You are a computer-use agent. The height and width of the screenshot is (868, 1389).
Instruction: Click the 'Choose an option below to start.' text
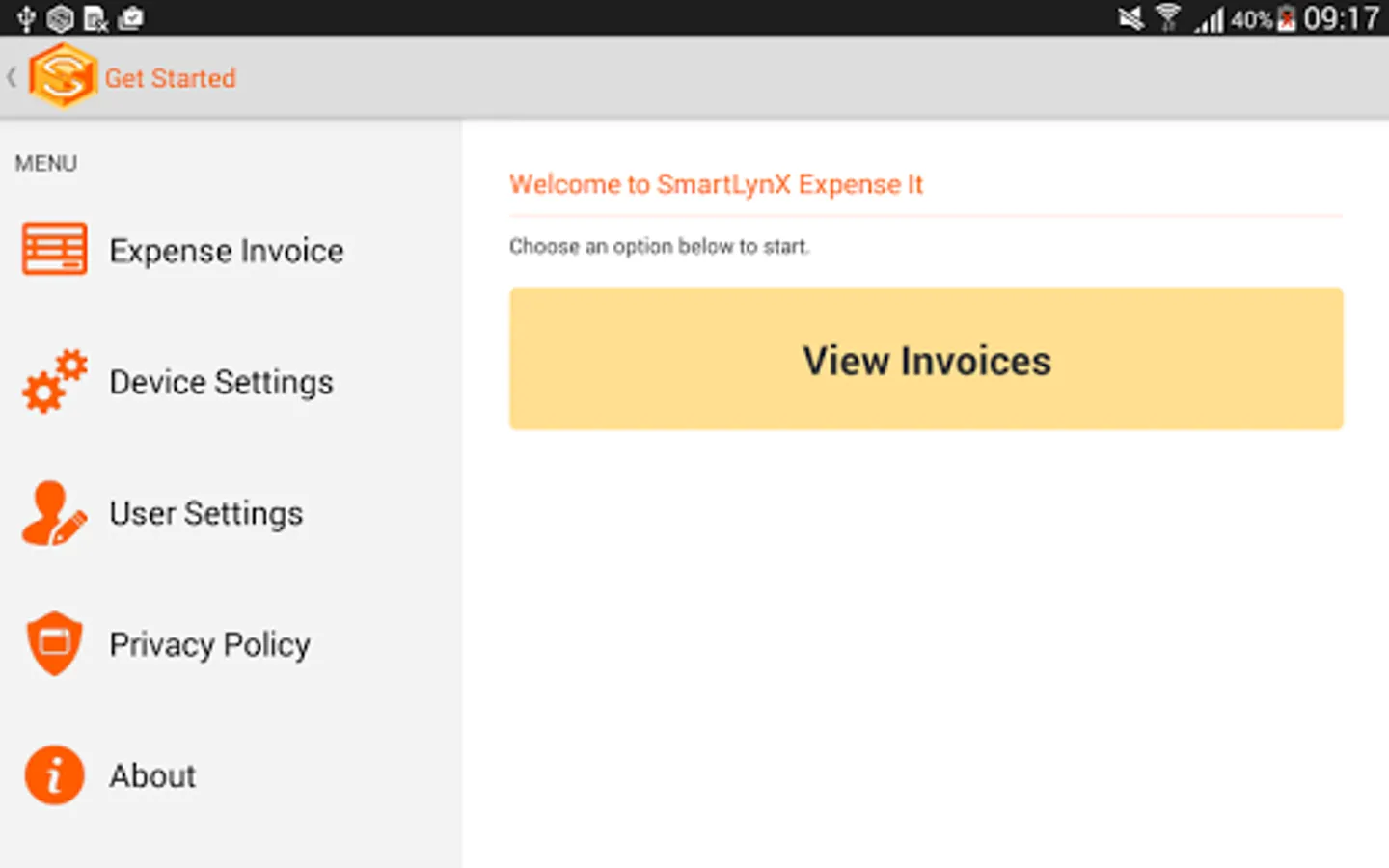(659, 247)
